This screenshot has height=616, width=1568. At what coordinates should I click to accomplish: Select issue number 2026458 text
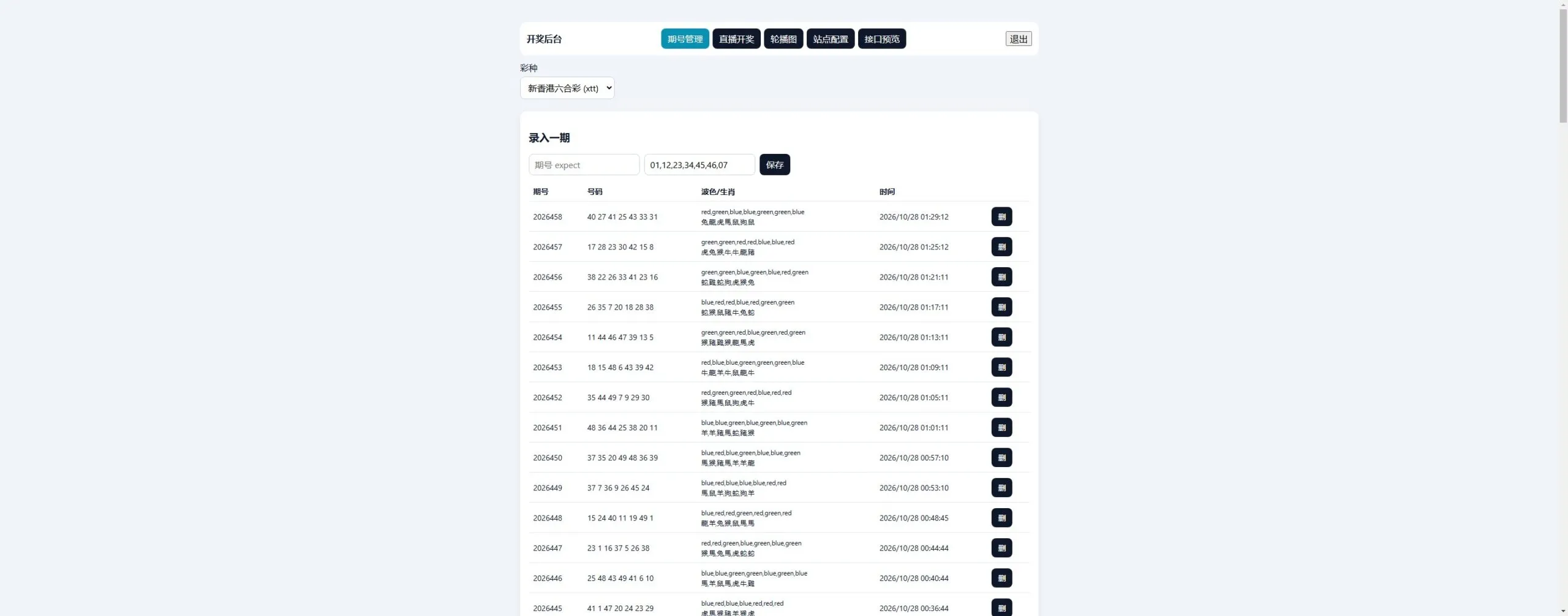click(x=547, y=216)
